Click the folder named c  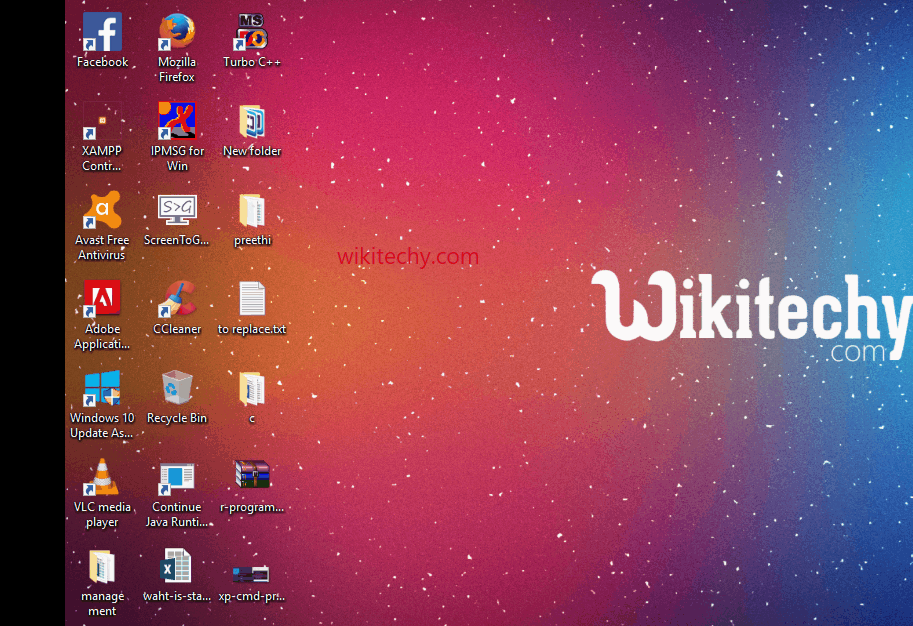pos(252,389)
